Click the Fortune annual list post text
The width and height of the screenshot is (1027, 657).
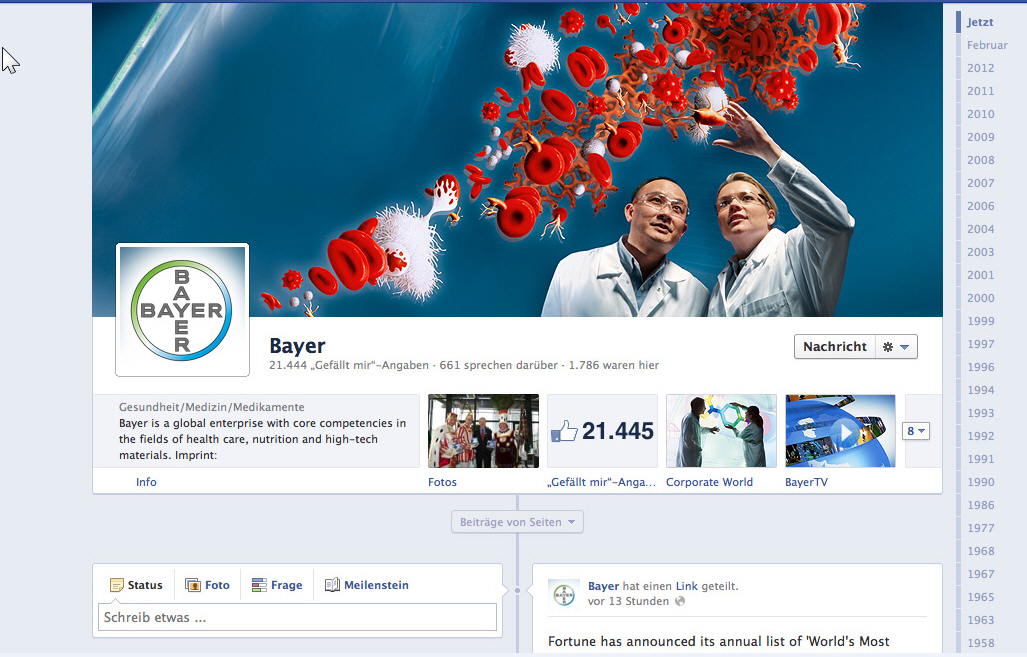tap(719, 641)
